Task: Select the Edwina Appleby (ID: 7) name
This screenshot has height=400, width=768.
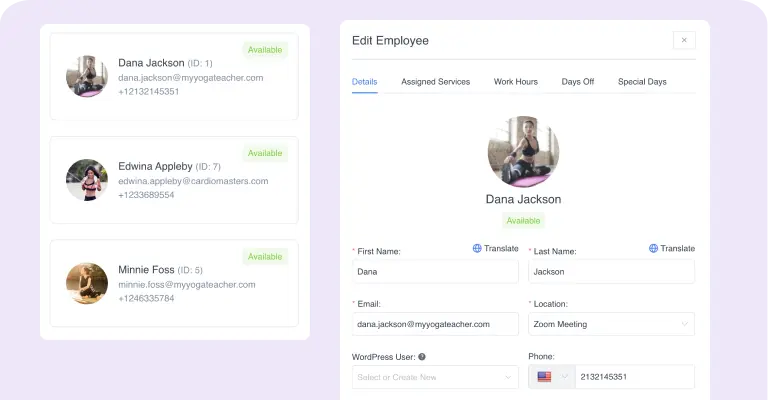Action: pyautogui.click(x=169, y=166)
